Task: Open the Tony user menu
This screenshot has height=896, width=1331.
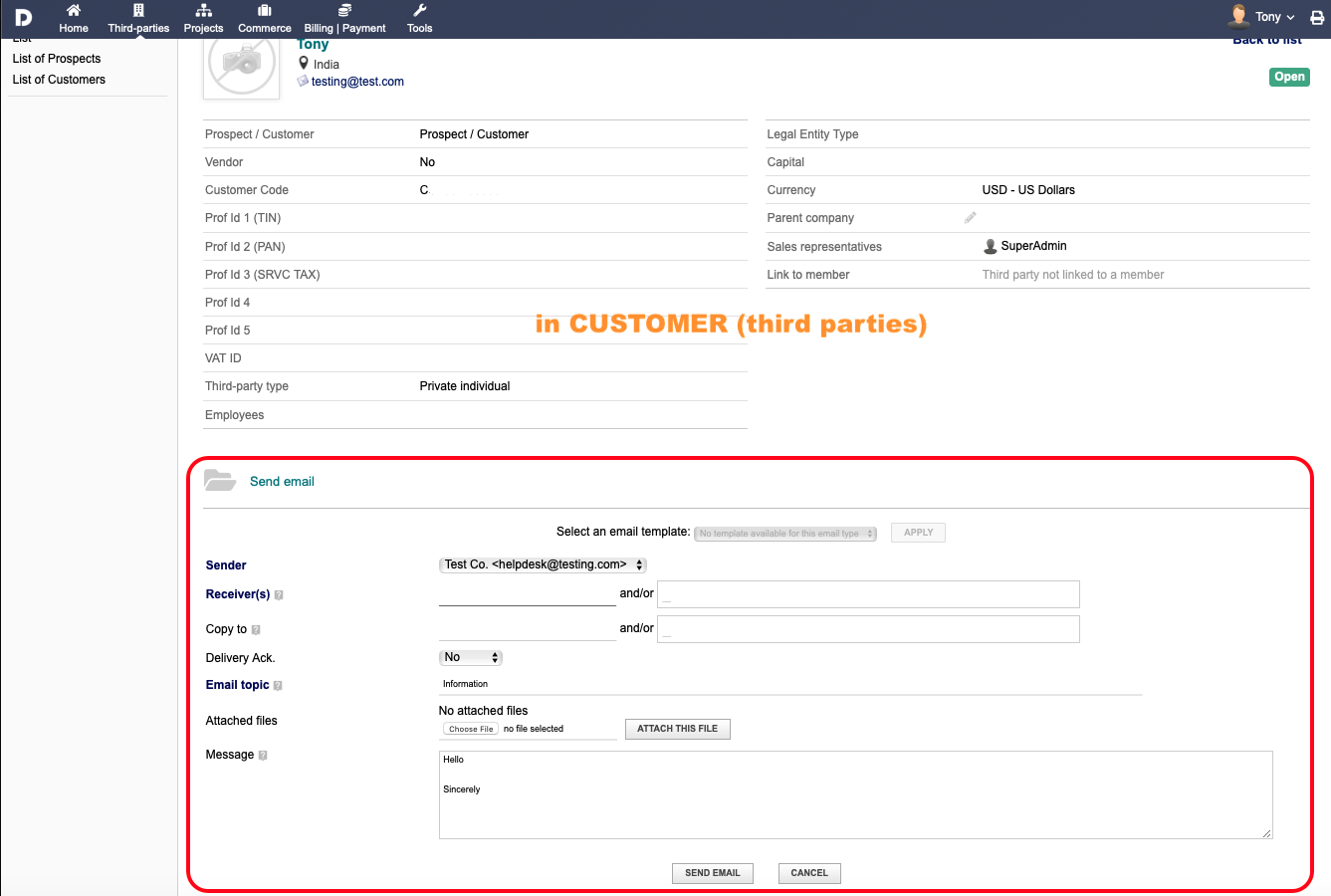Action: 1263,16
